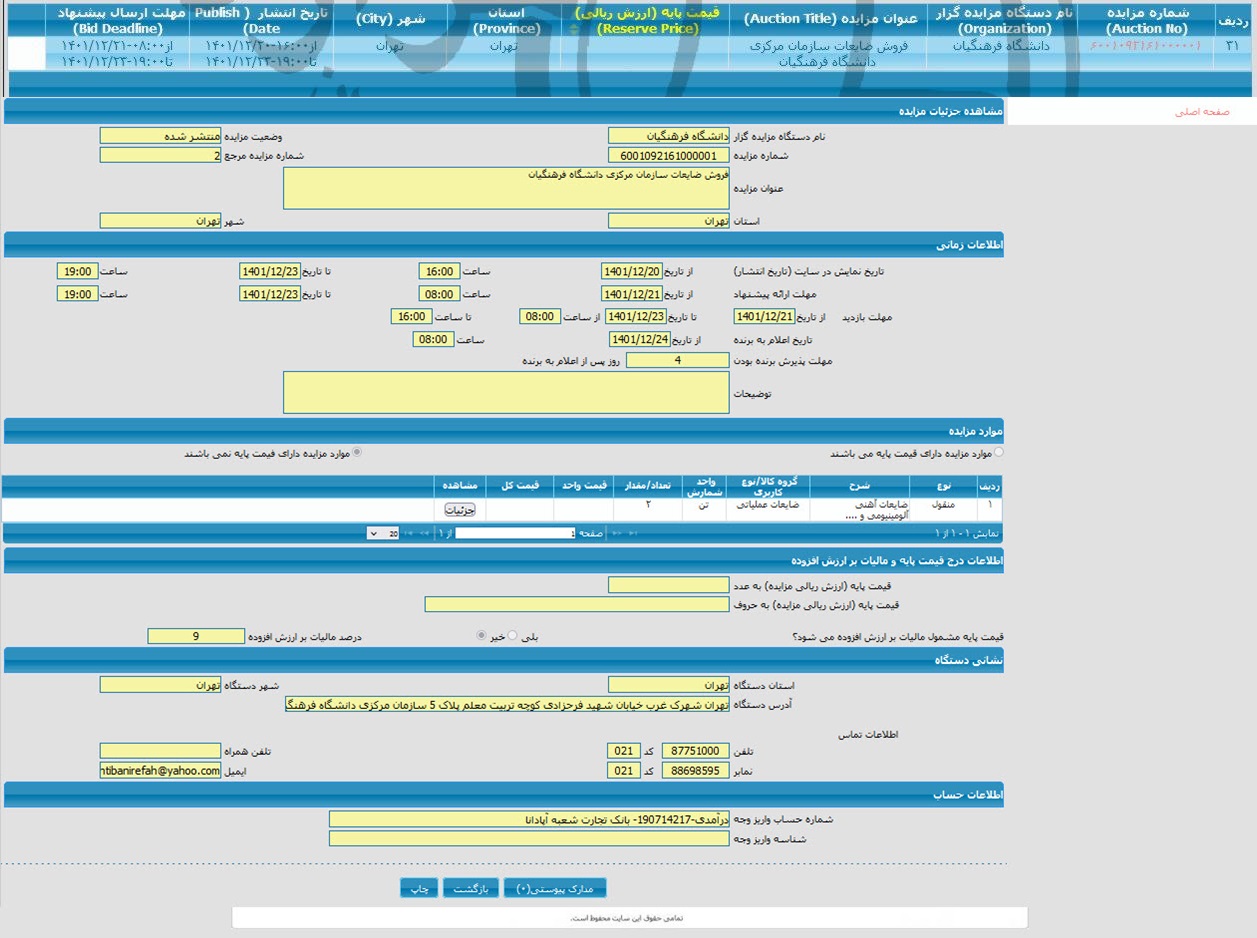
Task: Choose 'بلی' for value-added tax radio
Action: [x=513, y=636]
